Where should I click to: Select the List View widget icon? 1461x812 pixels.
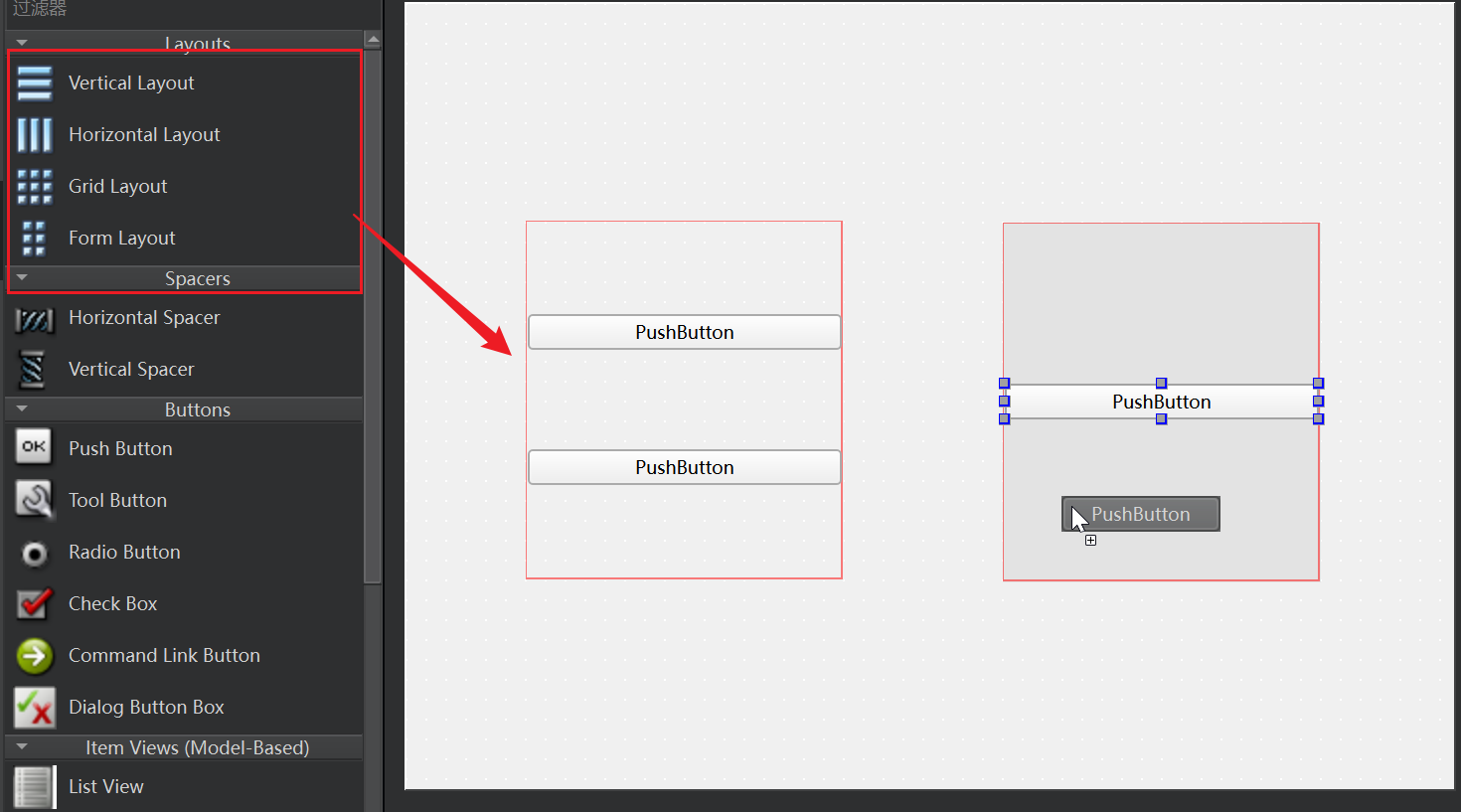(x=33, y=787)
